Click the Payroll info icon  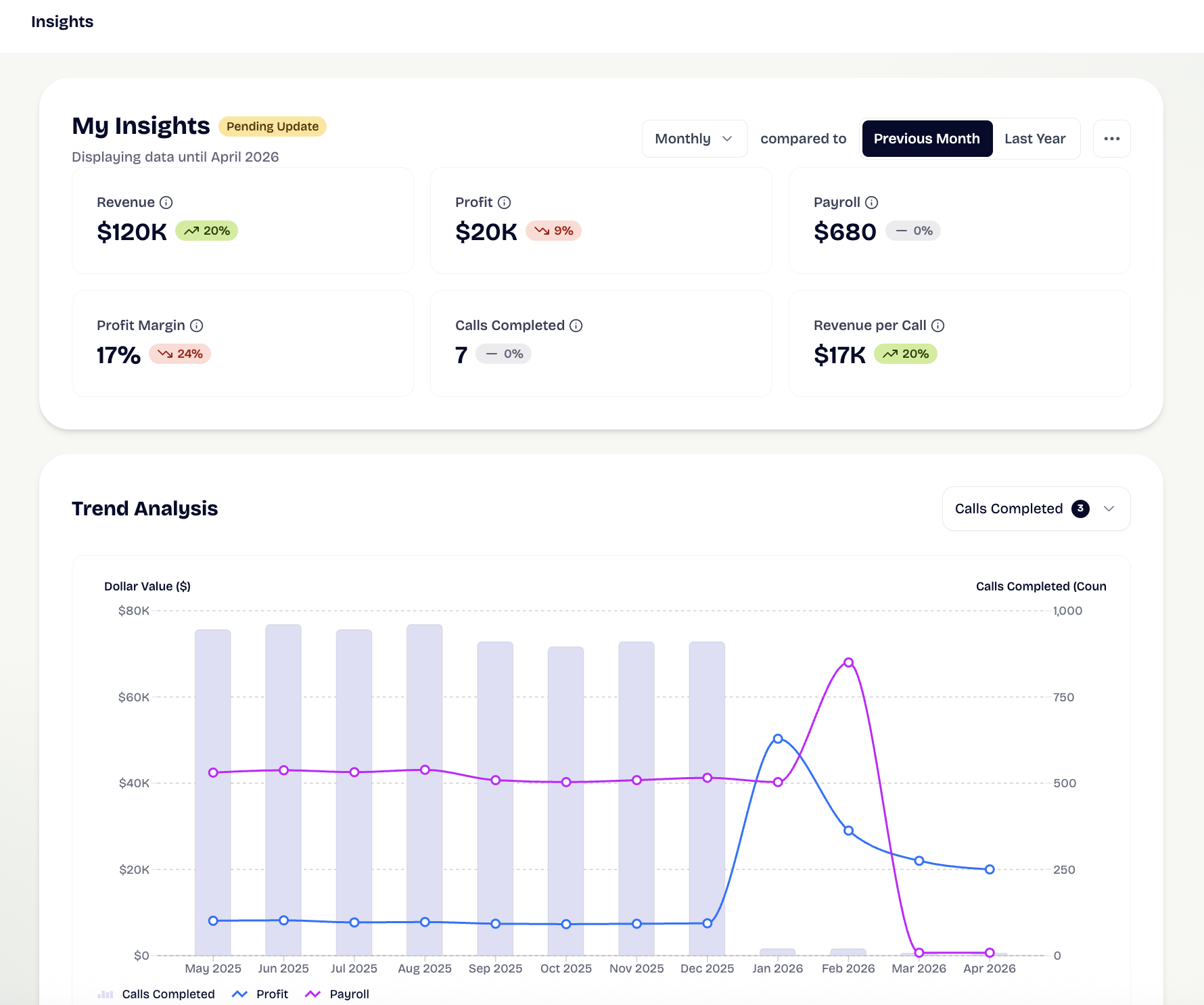click(x=872, y=202)
